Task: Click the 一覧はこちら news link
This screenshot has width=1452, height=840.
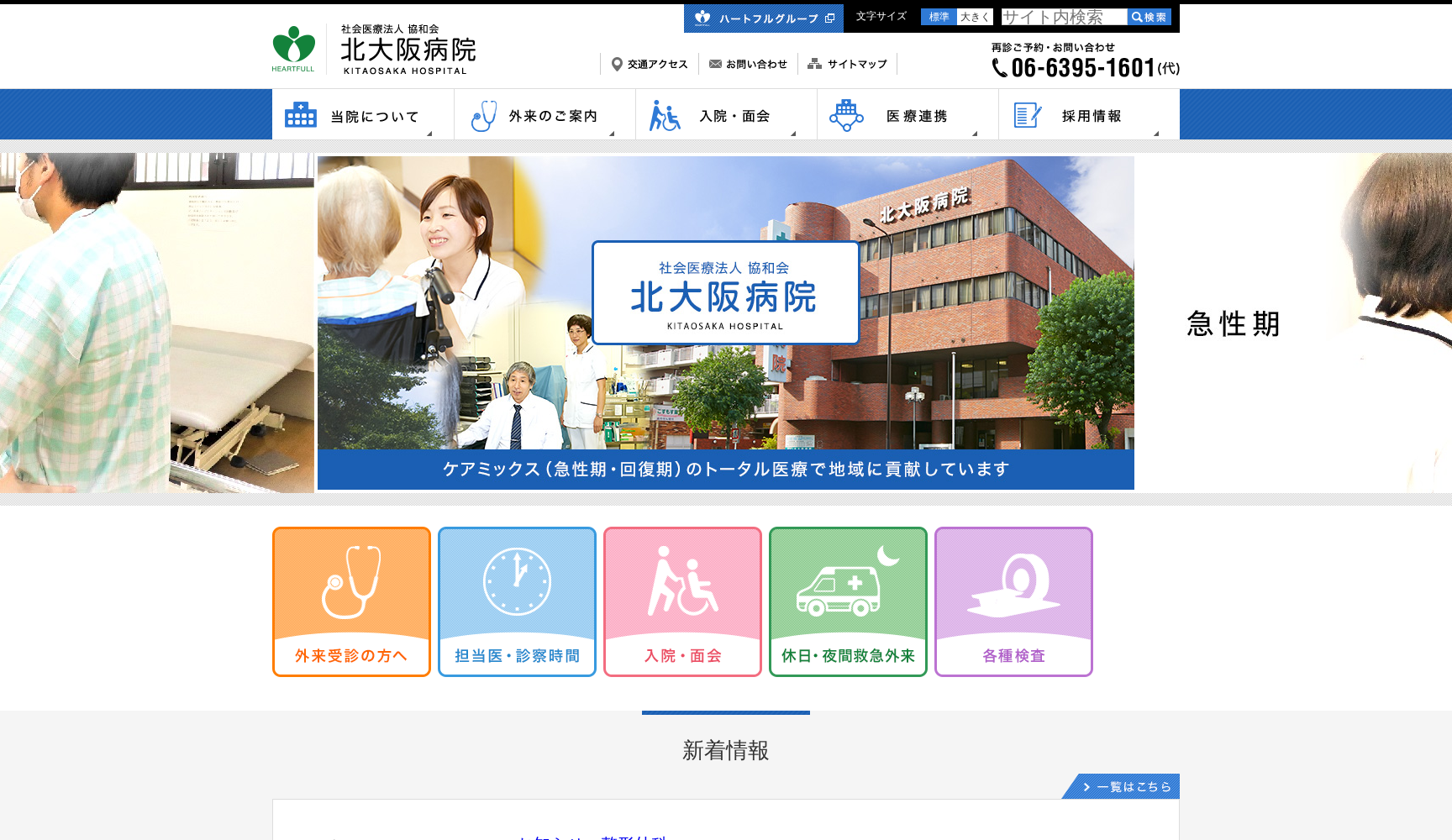Action: [x=1126, y=786]
